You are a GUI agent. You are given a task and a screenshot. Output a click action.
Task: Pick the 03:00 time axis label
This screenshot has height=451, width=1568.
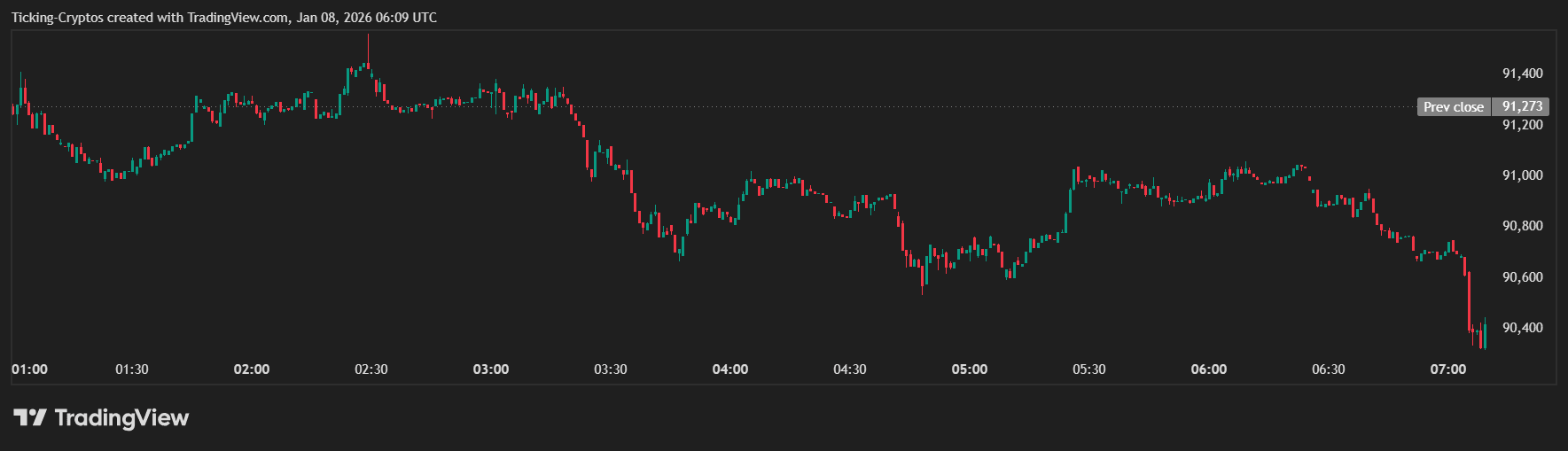(491, 369)
